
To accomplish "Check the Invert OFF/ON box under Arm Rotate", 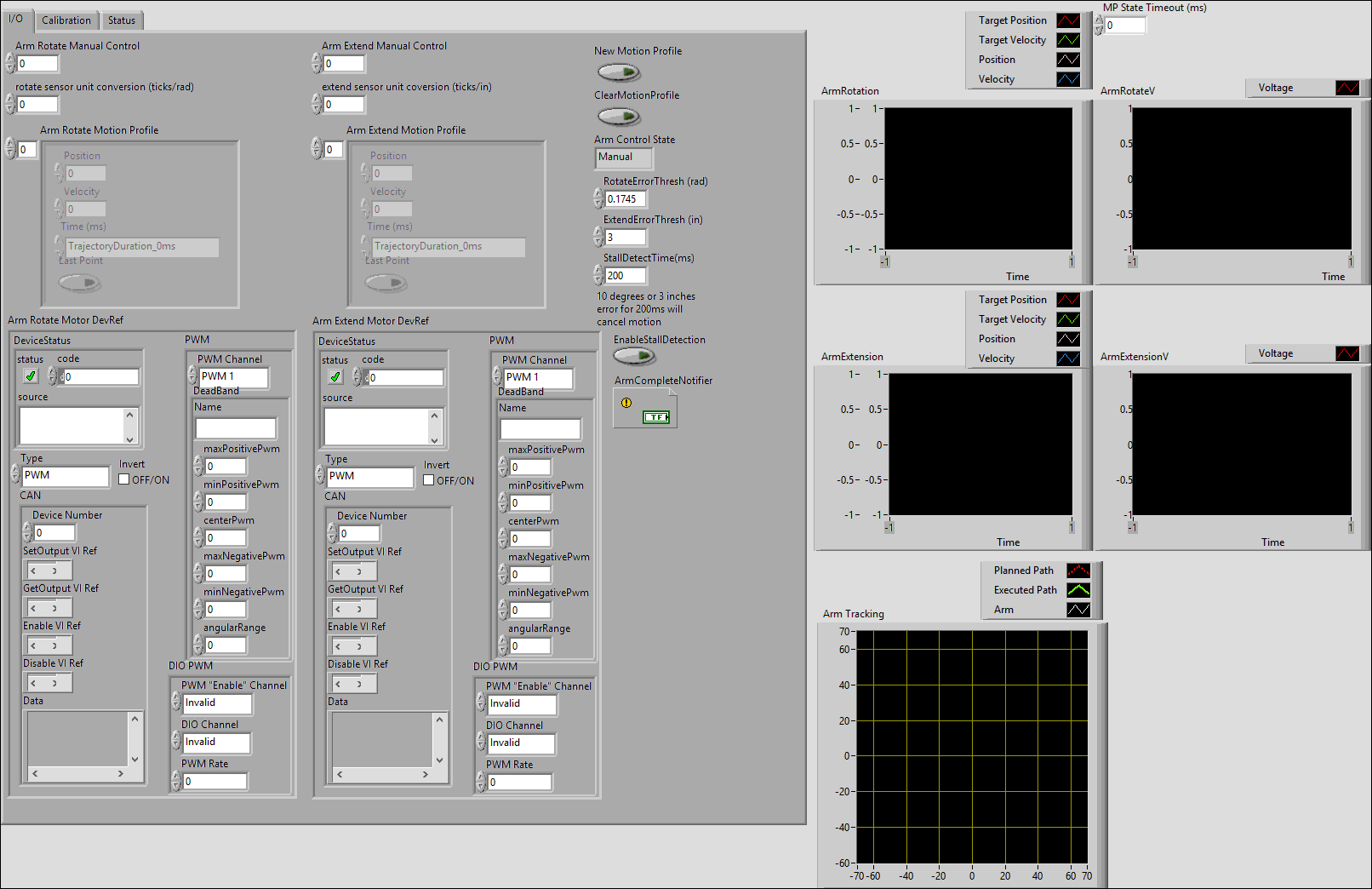I will tap(124, 479).
